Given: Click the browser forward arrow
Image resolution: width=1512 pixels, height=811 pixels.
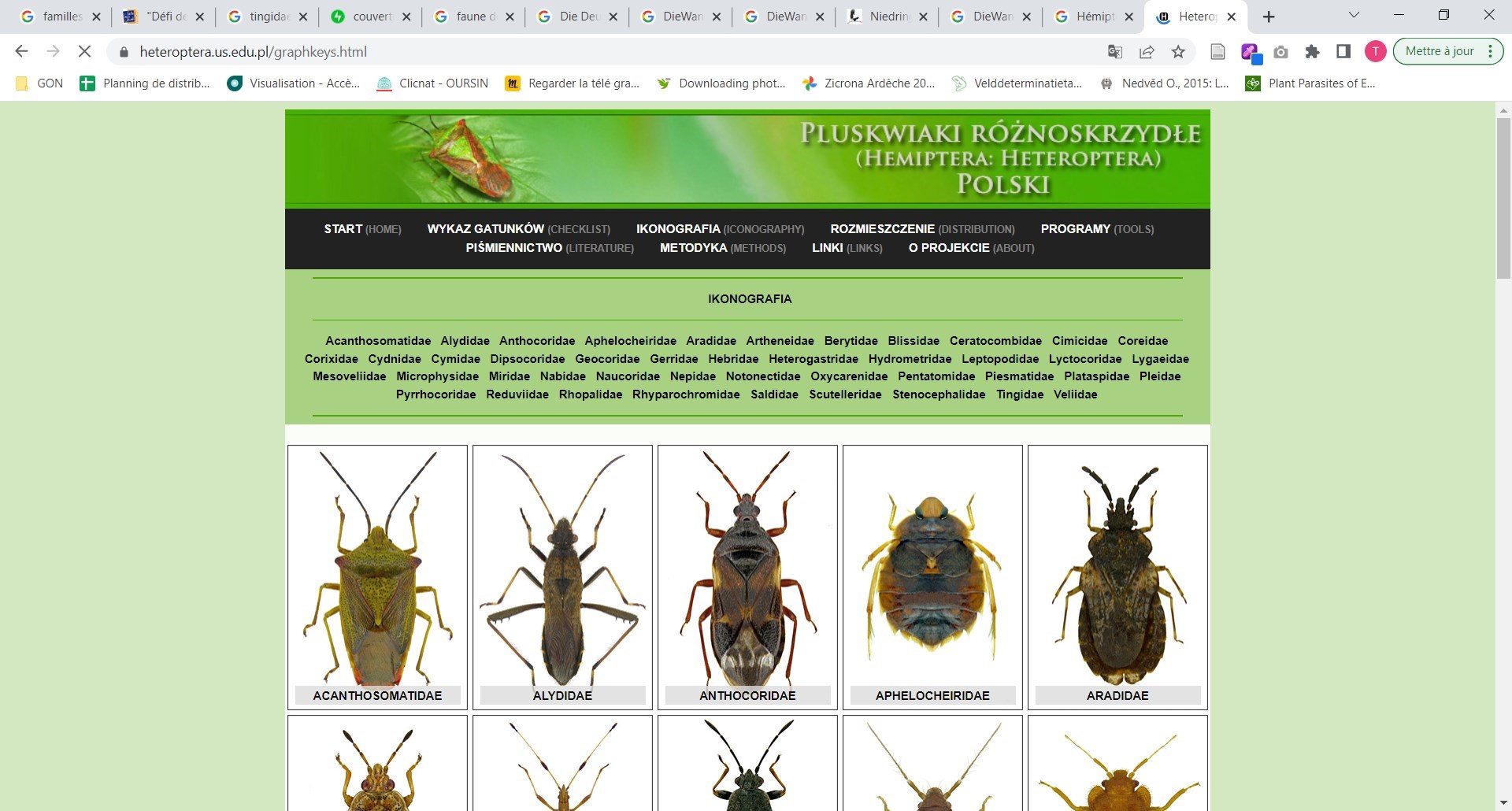Looking at the screenshot, I should pos(53,51).
